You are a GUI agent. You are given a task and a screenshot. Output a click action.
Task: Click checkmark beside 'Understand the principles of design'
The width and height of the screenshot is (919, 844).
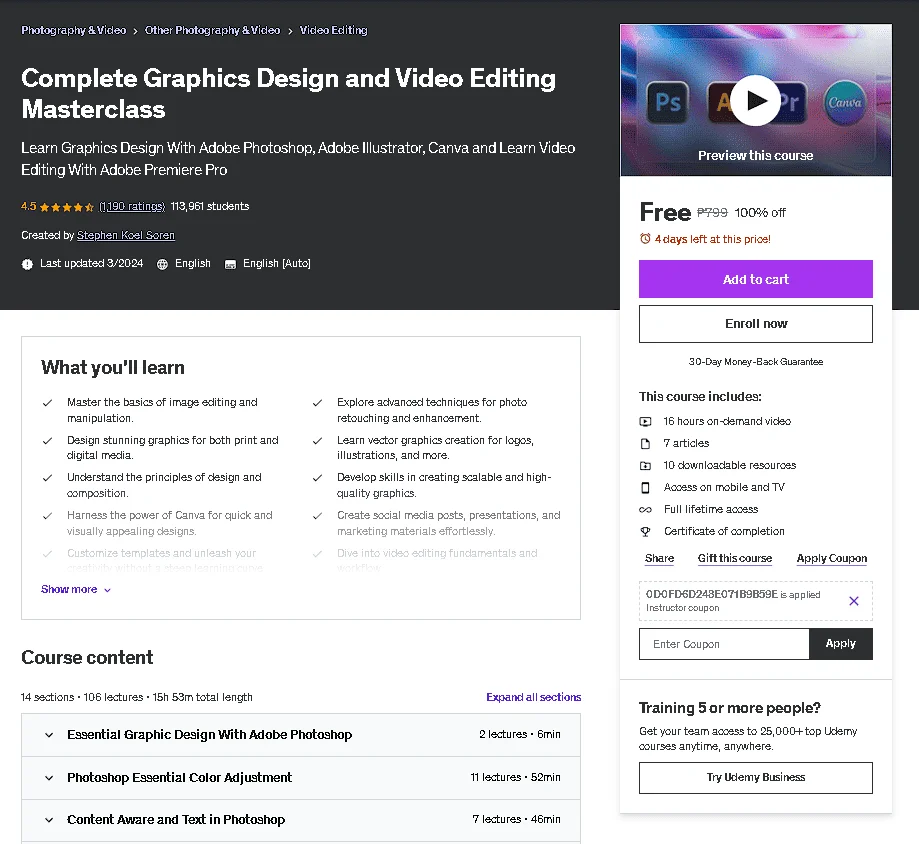[x=47, y=478]
